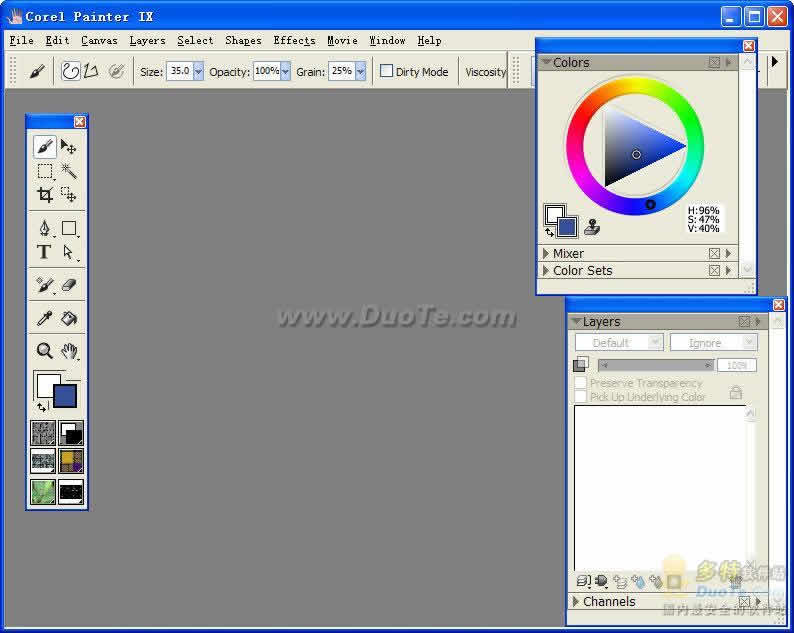Open the Layers menu
This screenshot has height=633, width=794.
pos(147,41)
